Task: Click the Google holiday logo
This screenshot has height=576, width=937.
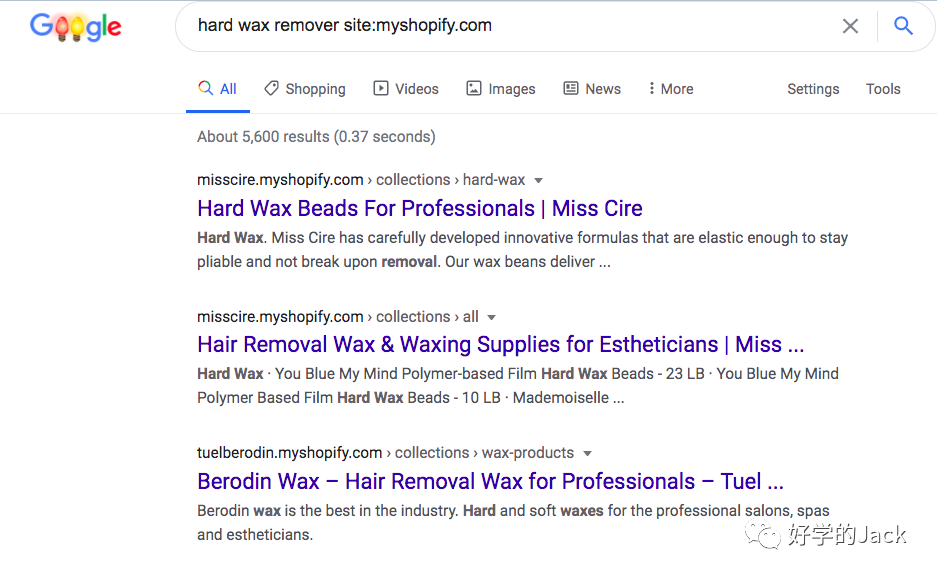Action: (x=76, y=26)
